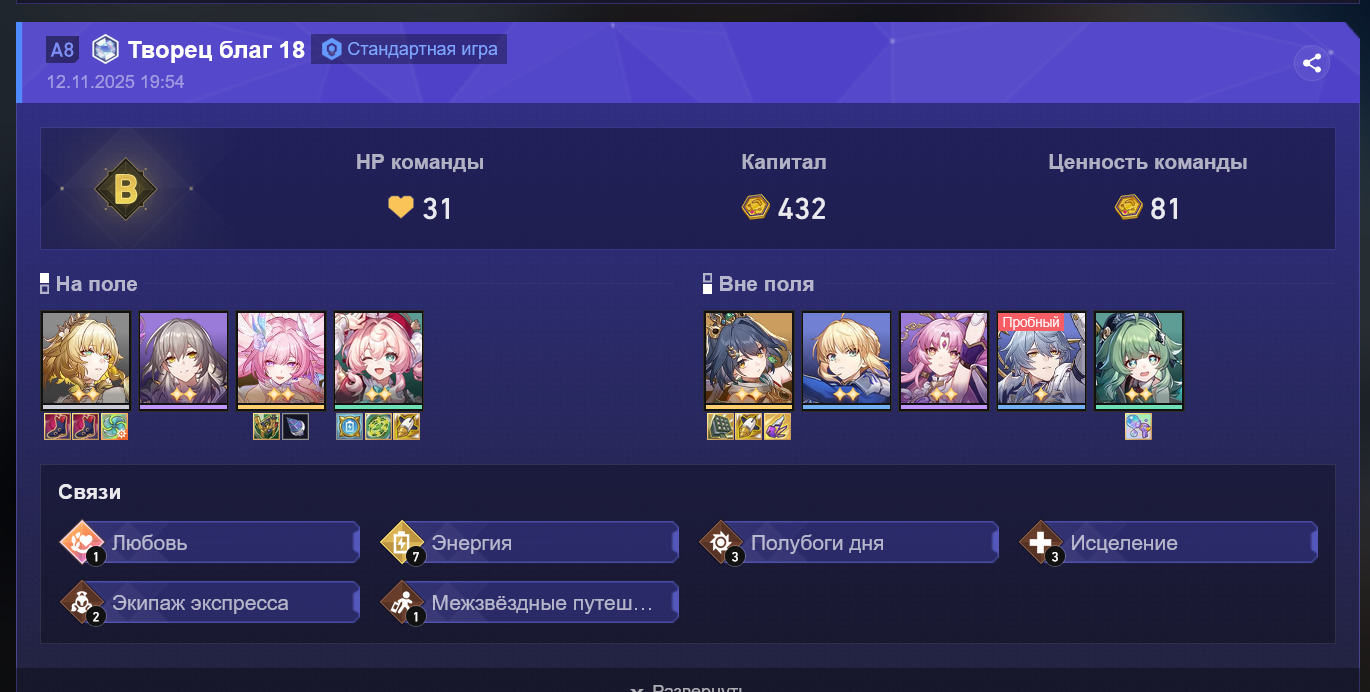The image size is (1370, 692).
Task: Select the green-haired off-field character portrait
Action: coord(1139,360)
